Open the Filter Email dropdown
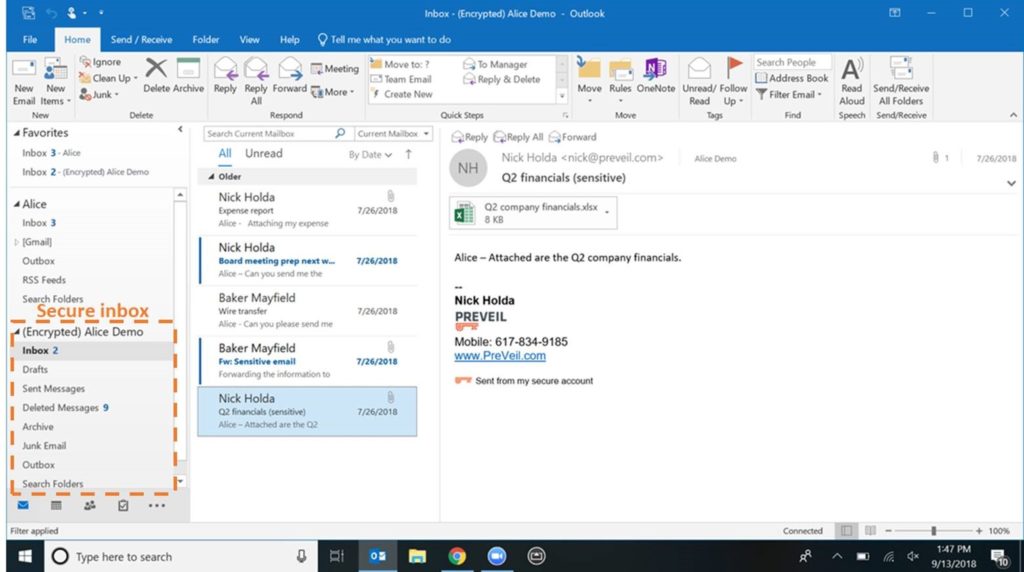This screenshot has height=572, width=1024. (x=789, y=94)
